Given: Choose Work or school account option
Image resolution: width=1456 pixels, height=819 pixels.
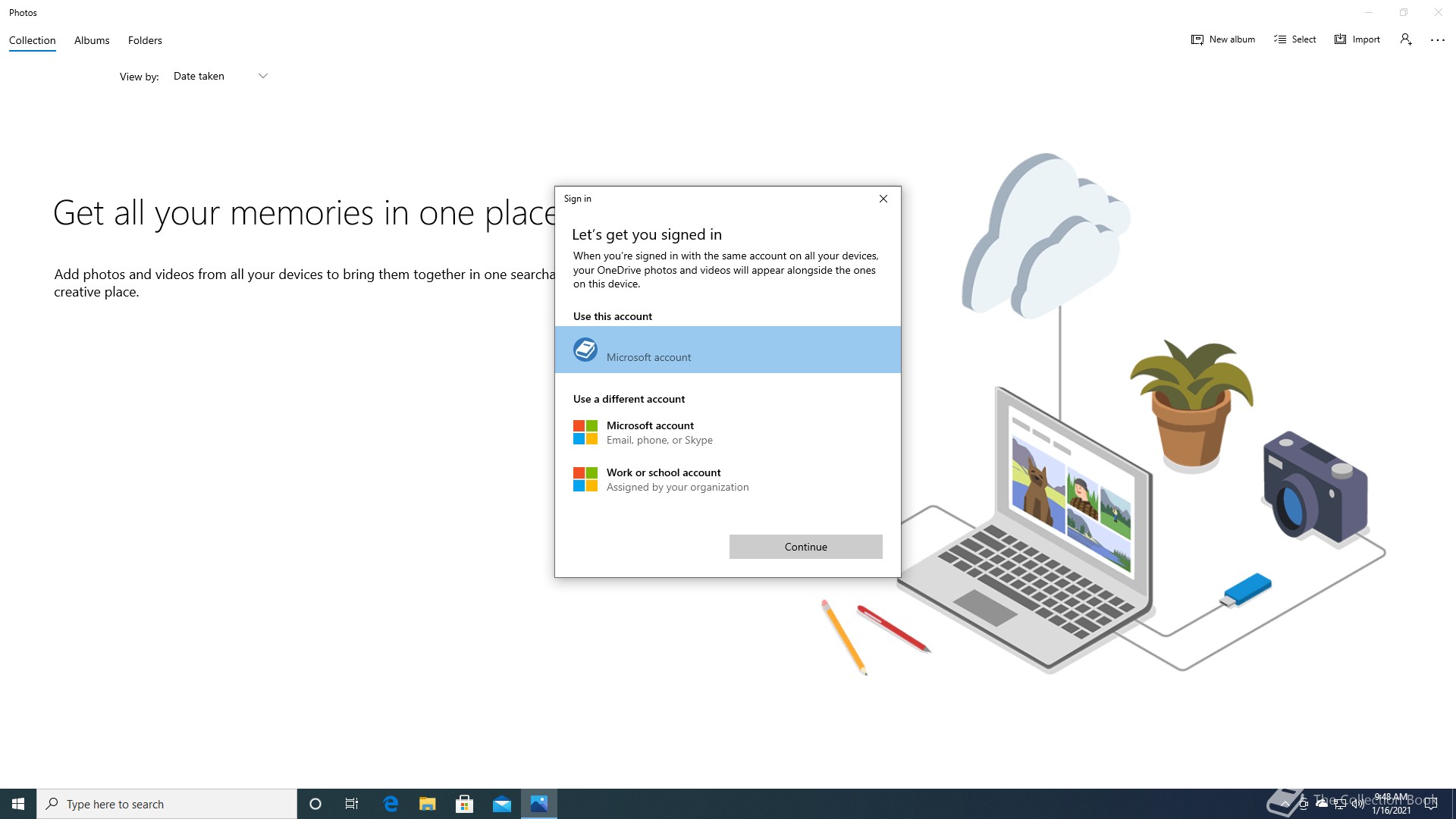Looking at the screenshot, I should [x=728, y=479].
